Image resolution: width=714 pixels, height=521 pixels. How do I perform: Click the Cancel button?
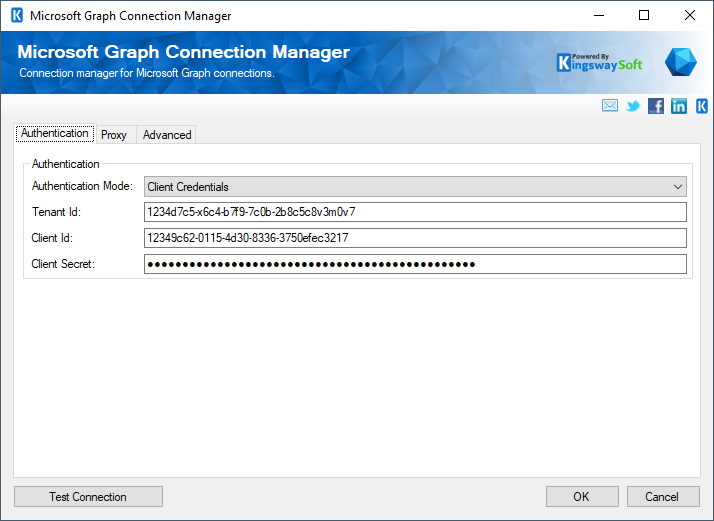pos(663,496)
